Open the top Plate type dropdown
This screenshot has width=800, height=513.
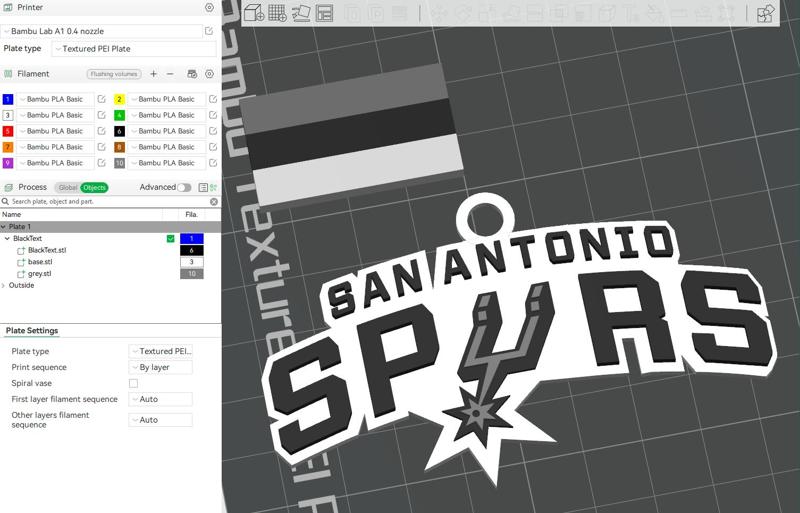click(134, 49)
